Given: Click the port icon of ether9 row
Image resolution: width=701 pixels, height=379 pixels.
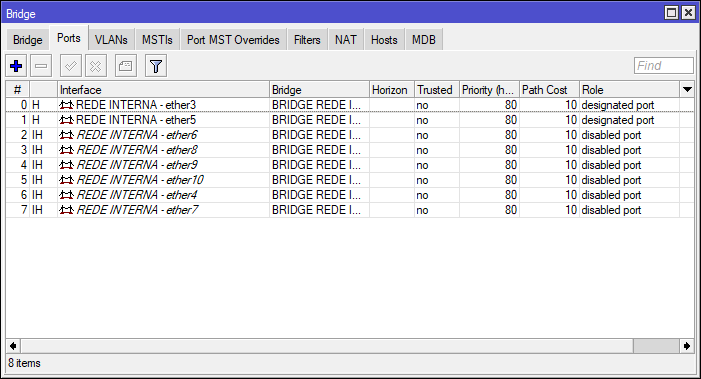Looking at the screenshot, I should pyautogui.click(x=66, y=165).
